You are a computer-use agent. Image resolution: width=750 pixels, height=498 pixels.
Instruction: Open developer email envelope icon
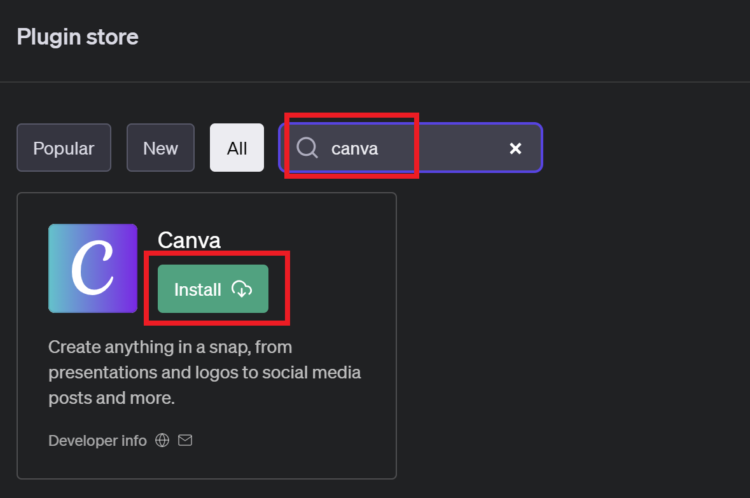pos(185,440)
